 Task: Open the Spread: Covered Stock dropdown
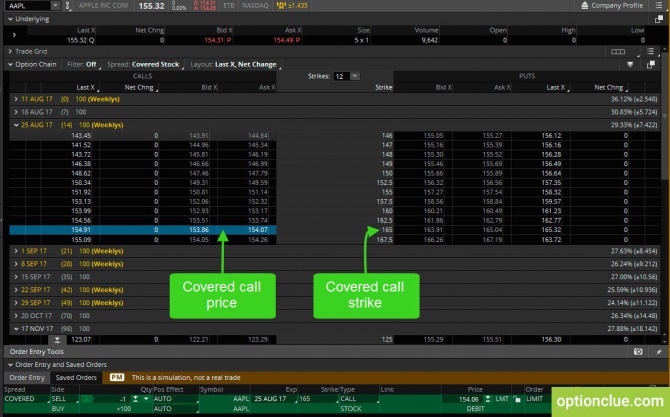144,65
